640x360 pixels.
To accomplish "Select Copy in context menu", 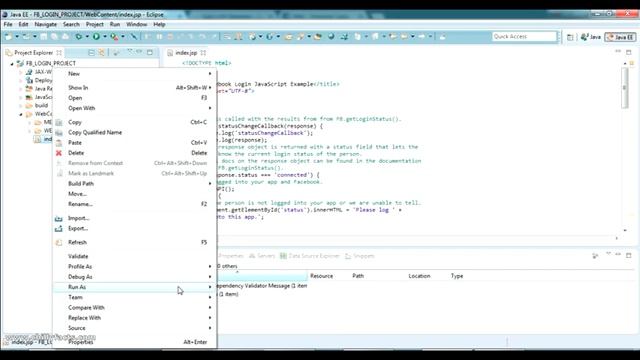I will 135,122.
